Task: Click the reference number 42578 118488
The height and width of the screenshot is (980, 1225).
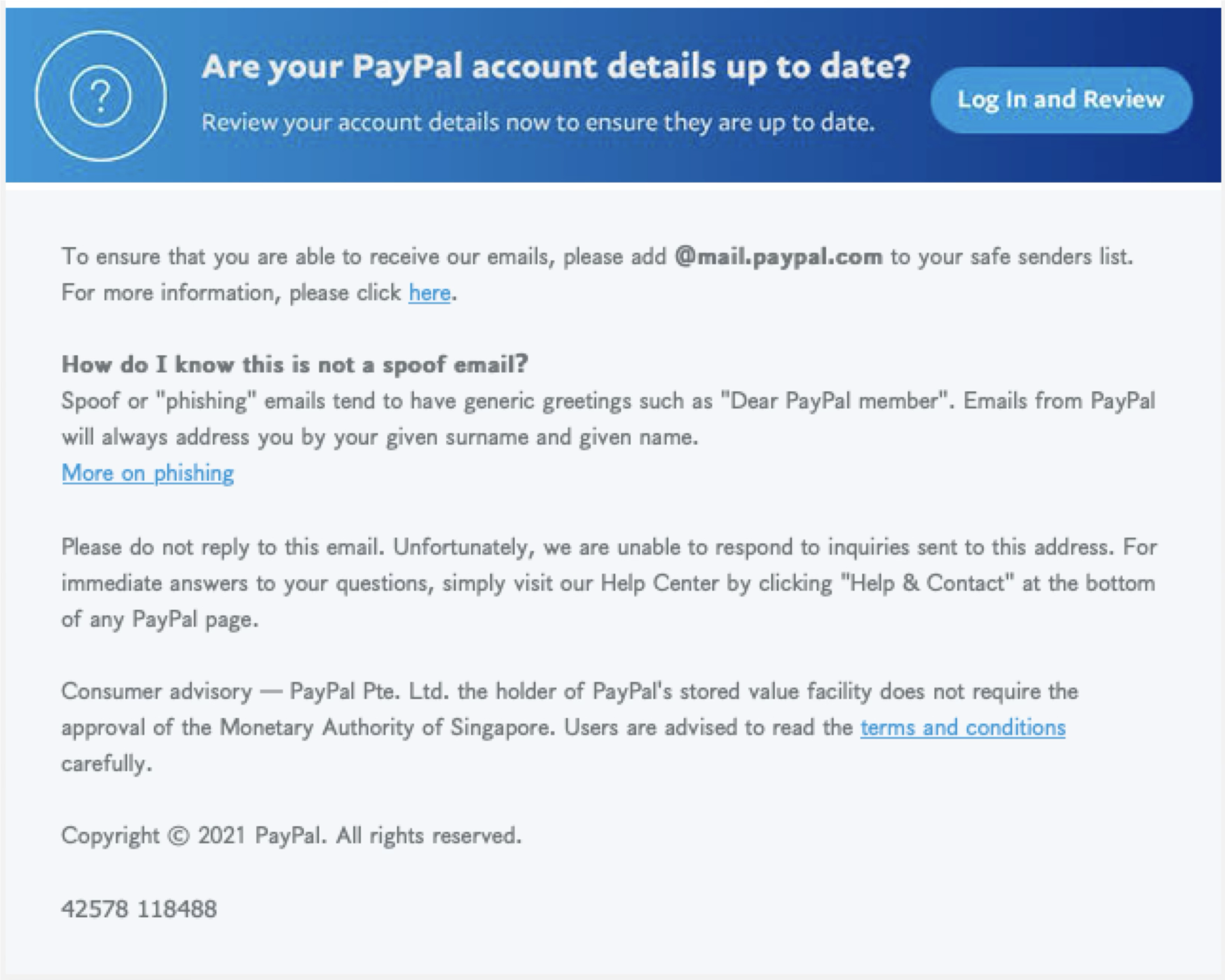Action: [x=139, y=909]
